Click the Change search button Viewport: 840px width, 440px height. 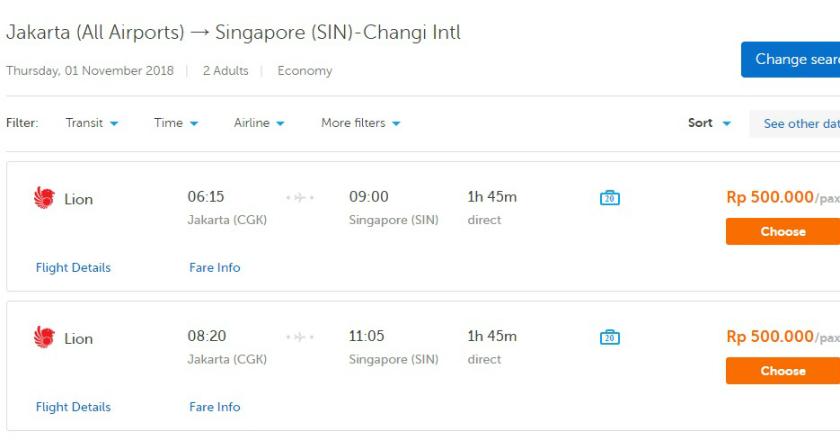[x=792, y=59]
